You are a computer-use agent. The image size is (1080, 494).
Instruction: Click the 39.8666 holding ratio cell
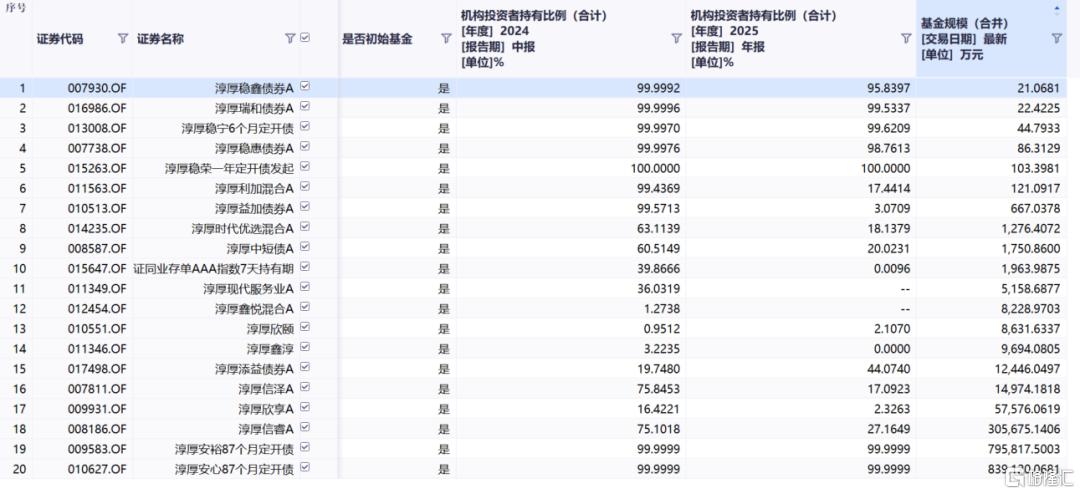click(658, 269)
